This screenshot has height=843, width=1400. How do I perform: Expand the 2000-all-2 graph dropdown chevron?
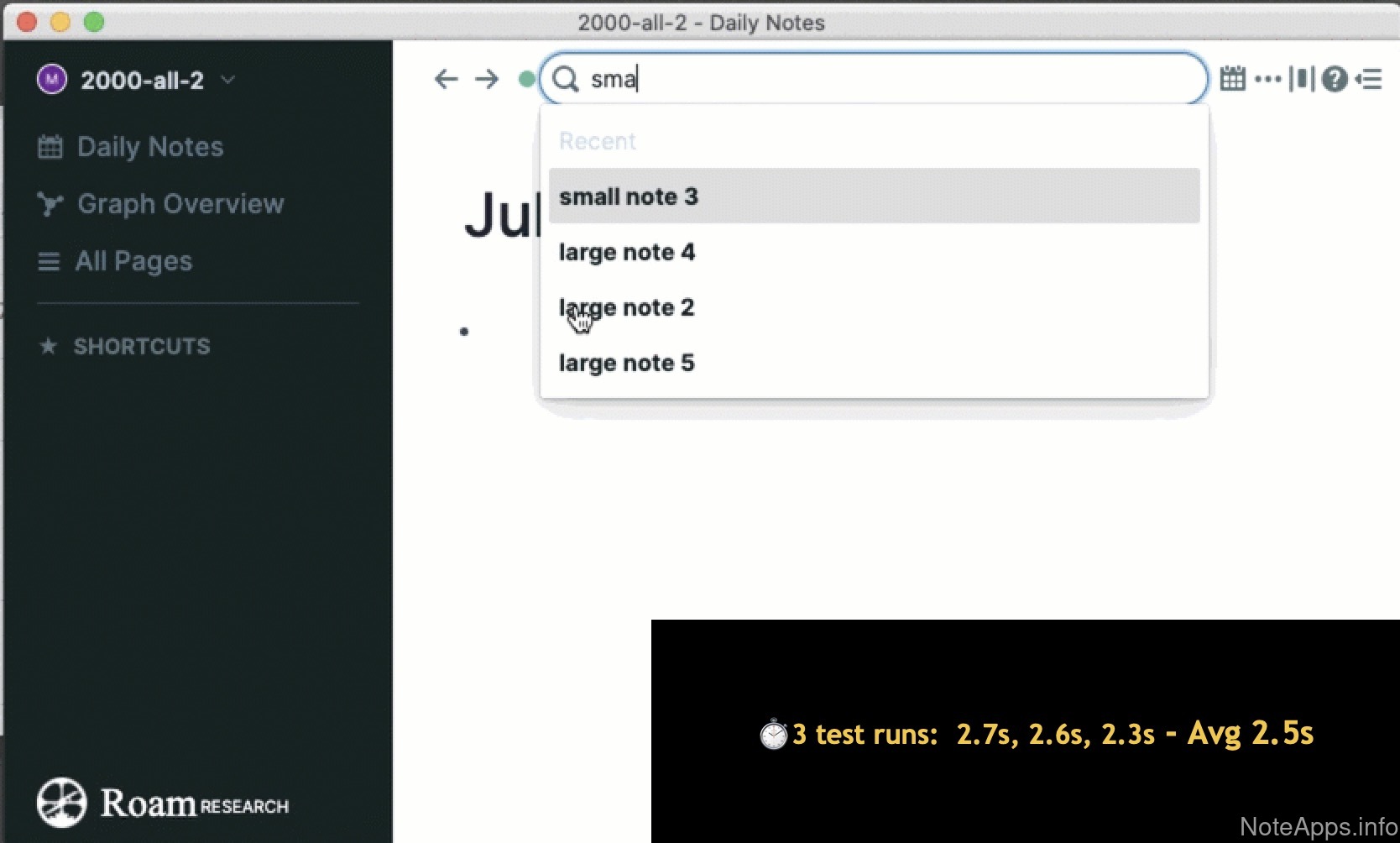tap(227, 81)
